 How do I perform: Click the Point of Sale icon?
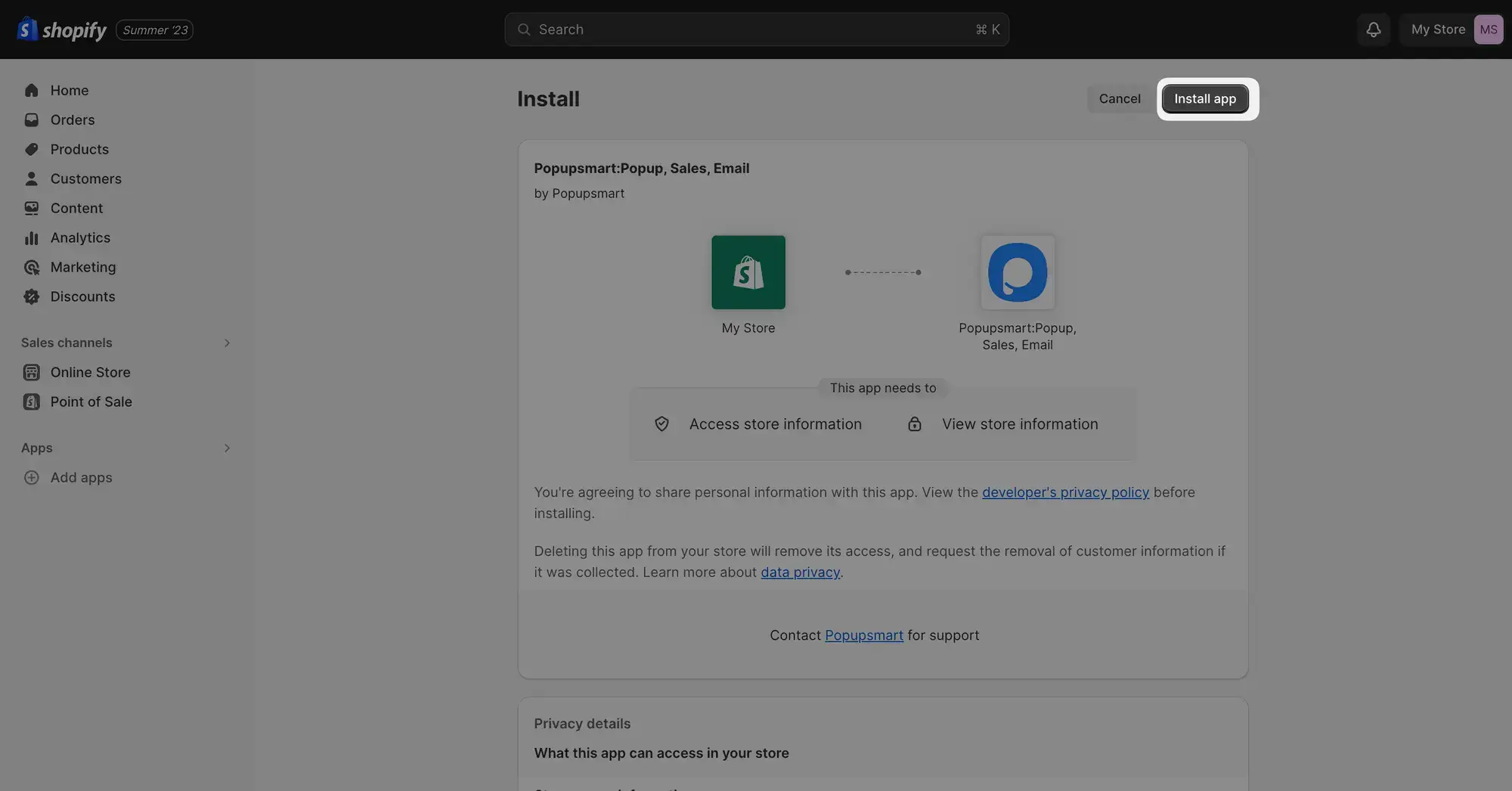pyautogui.click(x=31, y=402)
